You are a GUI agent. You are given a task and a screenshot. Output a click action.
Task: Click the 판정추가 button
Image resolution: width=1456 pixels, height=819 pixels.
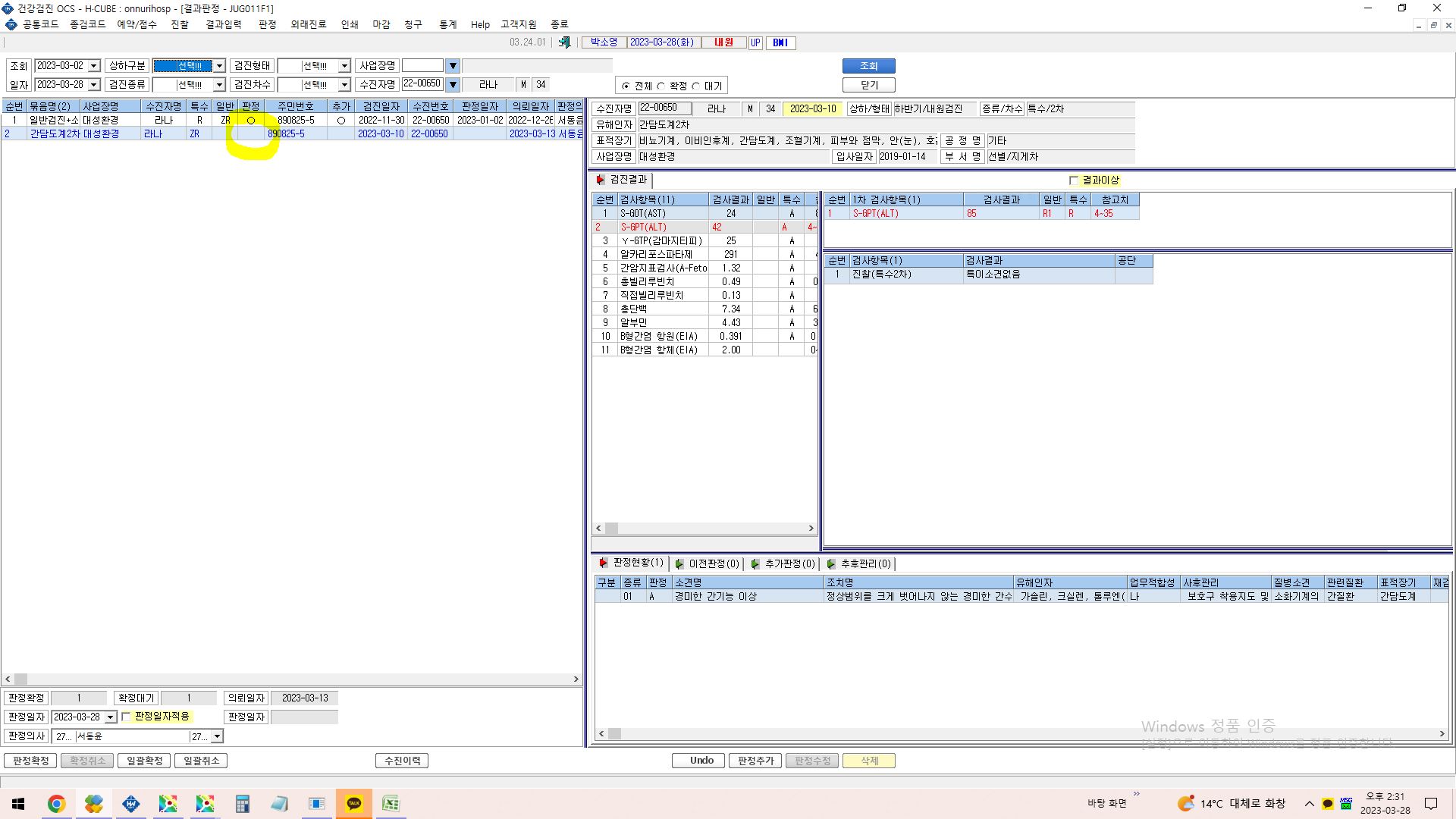(x=755, y=761)
